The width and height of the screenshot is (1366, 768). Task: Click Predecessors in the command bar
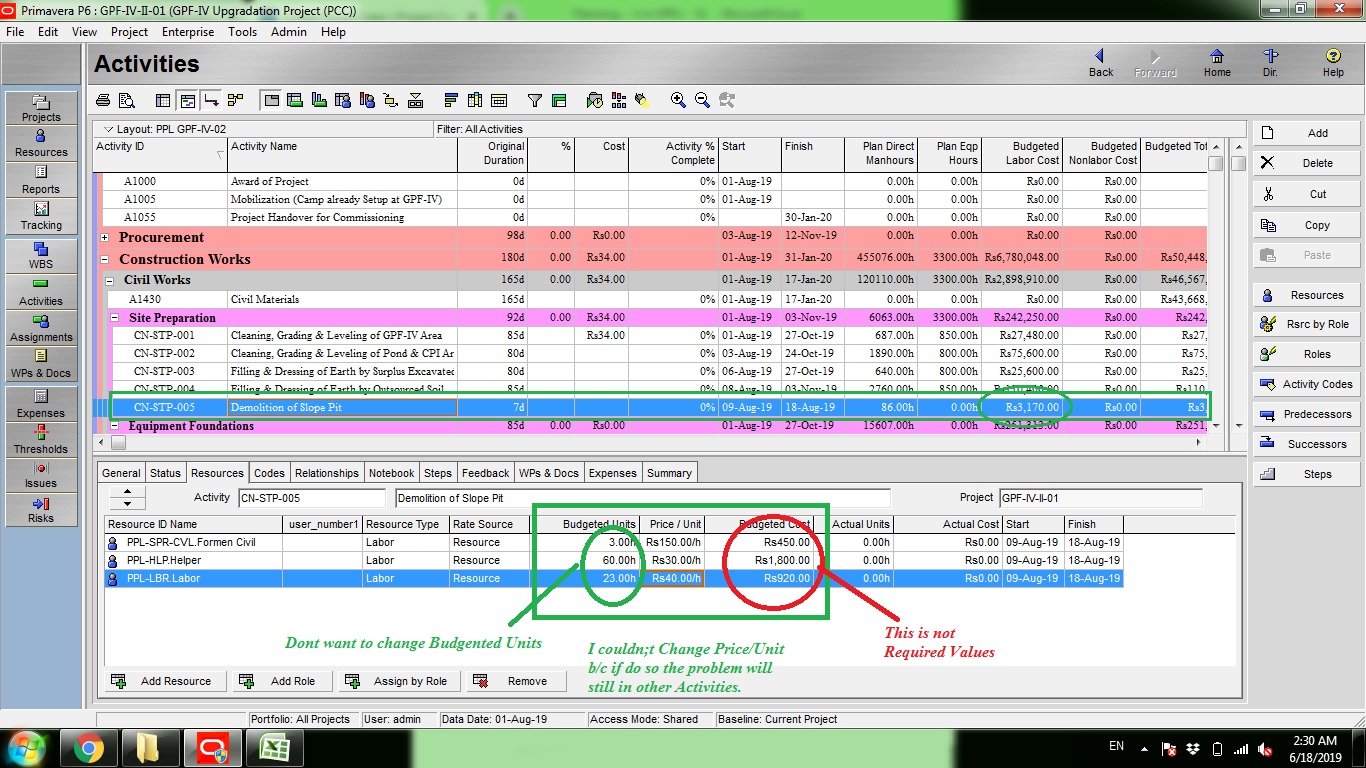click(x=1307, y=414)
